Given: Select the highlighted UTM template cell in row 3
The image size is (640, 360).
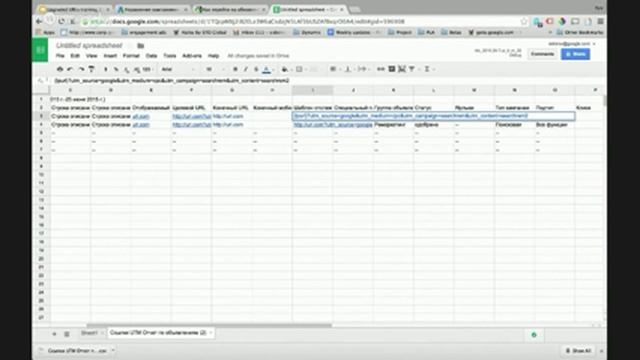Looking at the screenshot, I should click(433, 116).
